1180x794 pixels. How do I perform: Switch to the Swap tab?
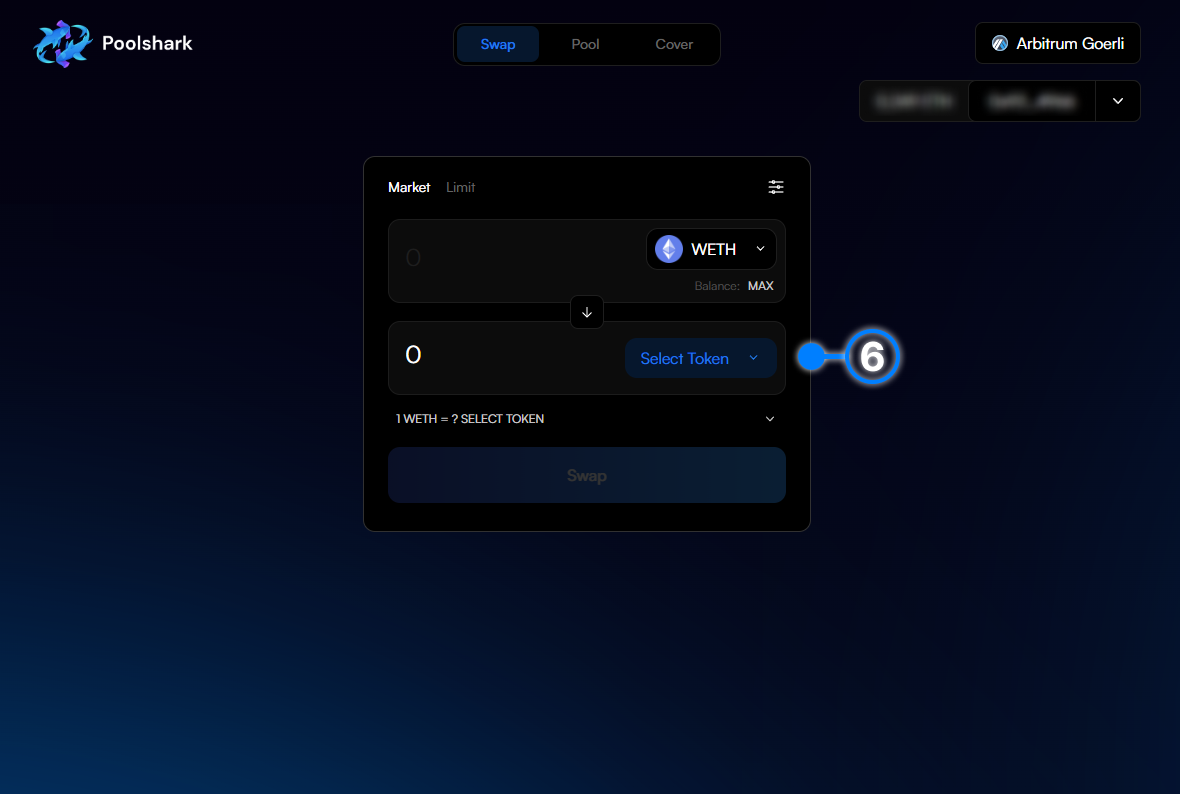498,44
